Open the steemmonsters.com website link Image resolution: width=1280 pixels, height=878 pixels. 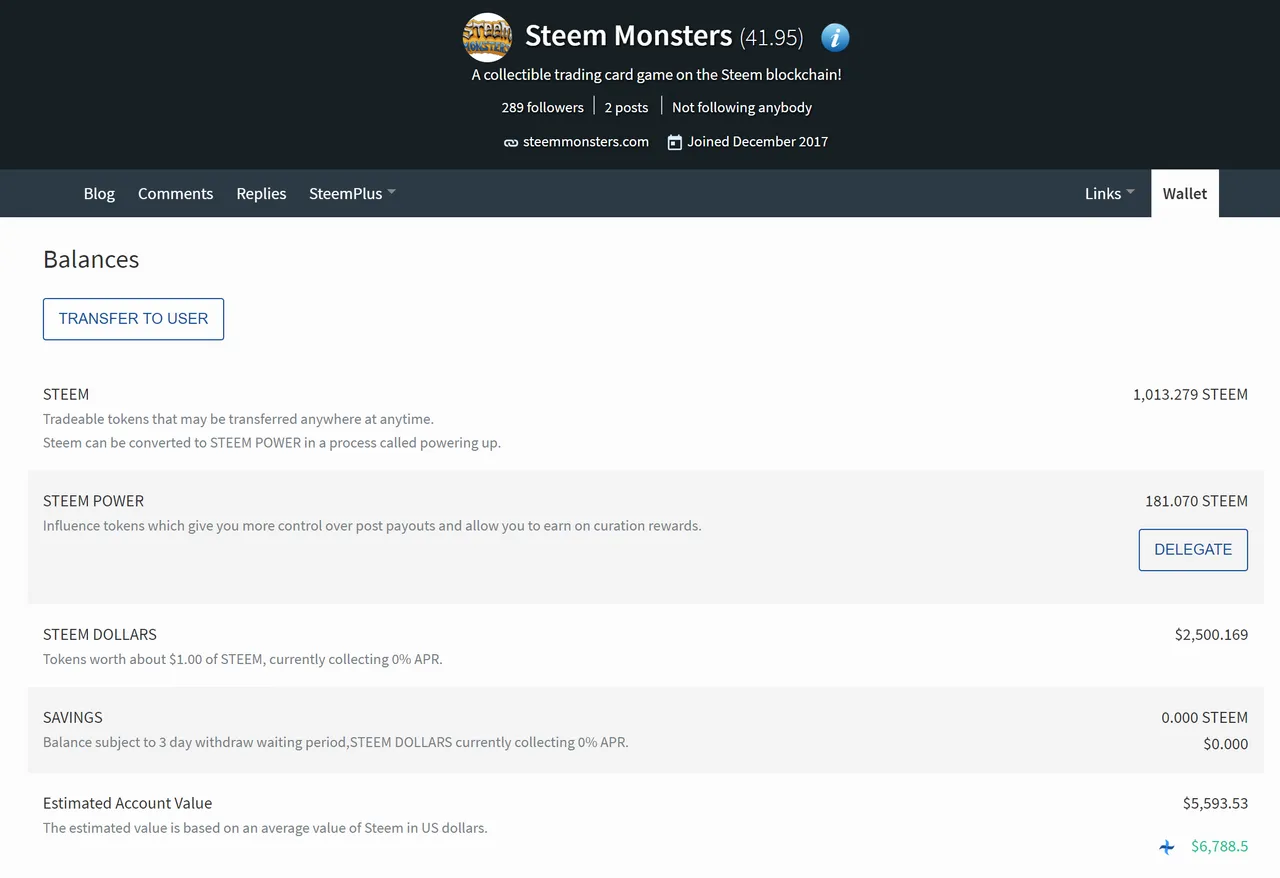click(x=586, y=142)
